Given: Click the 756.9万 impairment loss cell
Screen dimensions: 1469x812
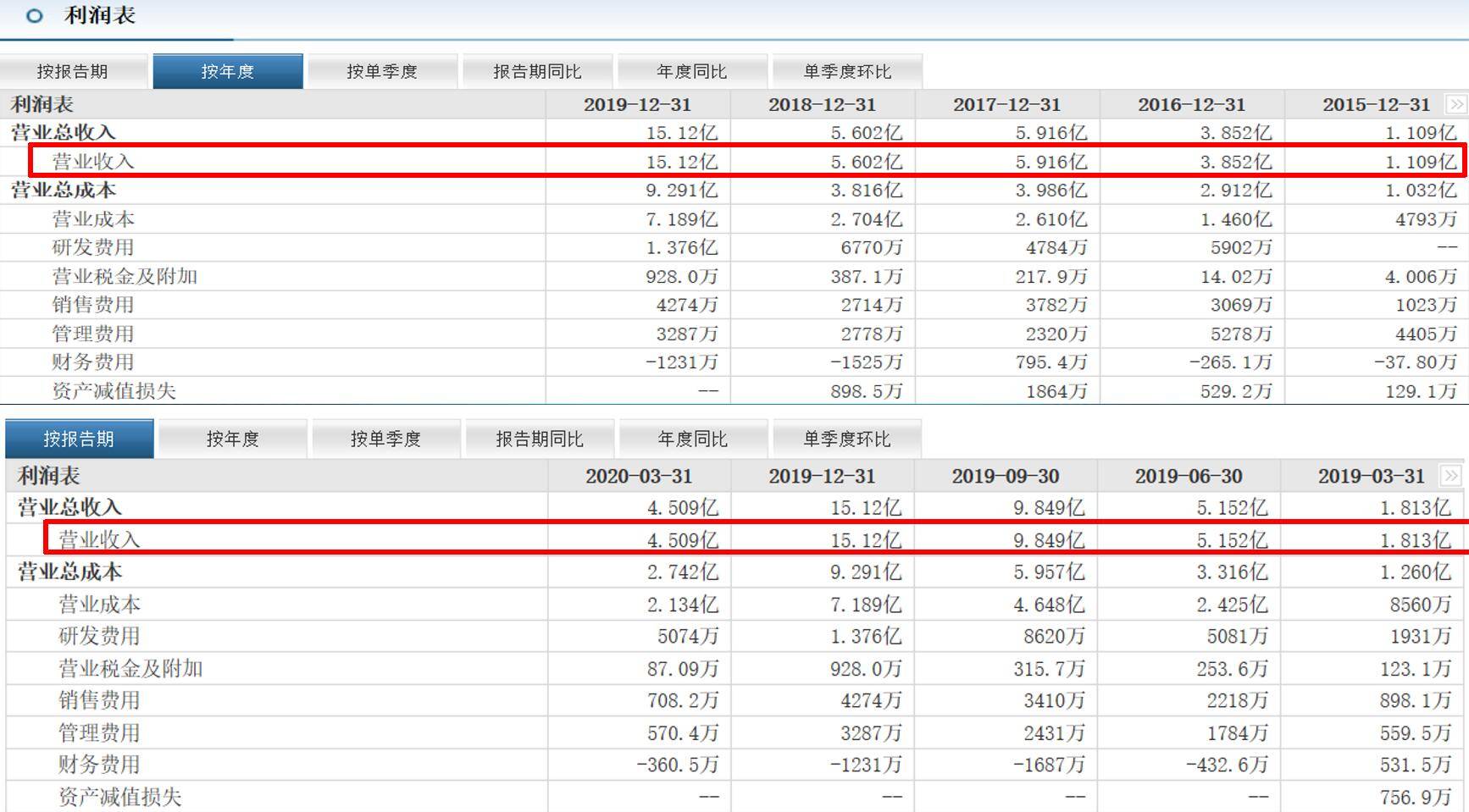Looking at the screenshot, I should [x=1415, y=797].
